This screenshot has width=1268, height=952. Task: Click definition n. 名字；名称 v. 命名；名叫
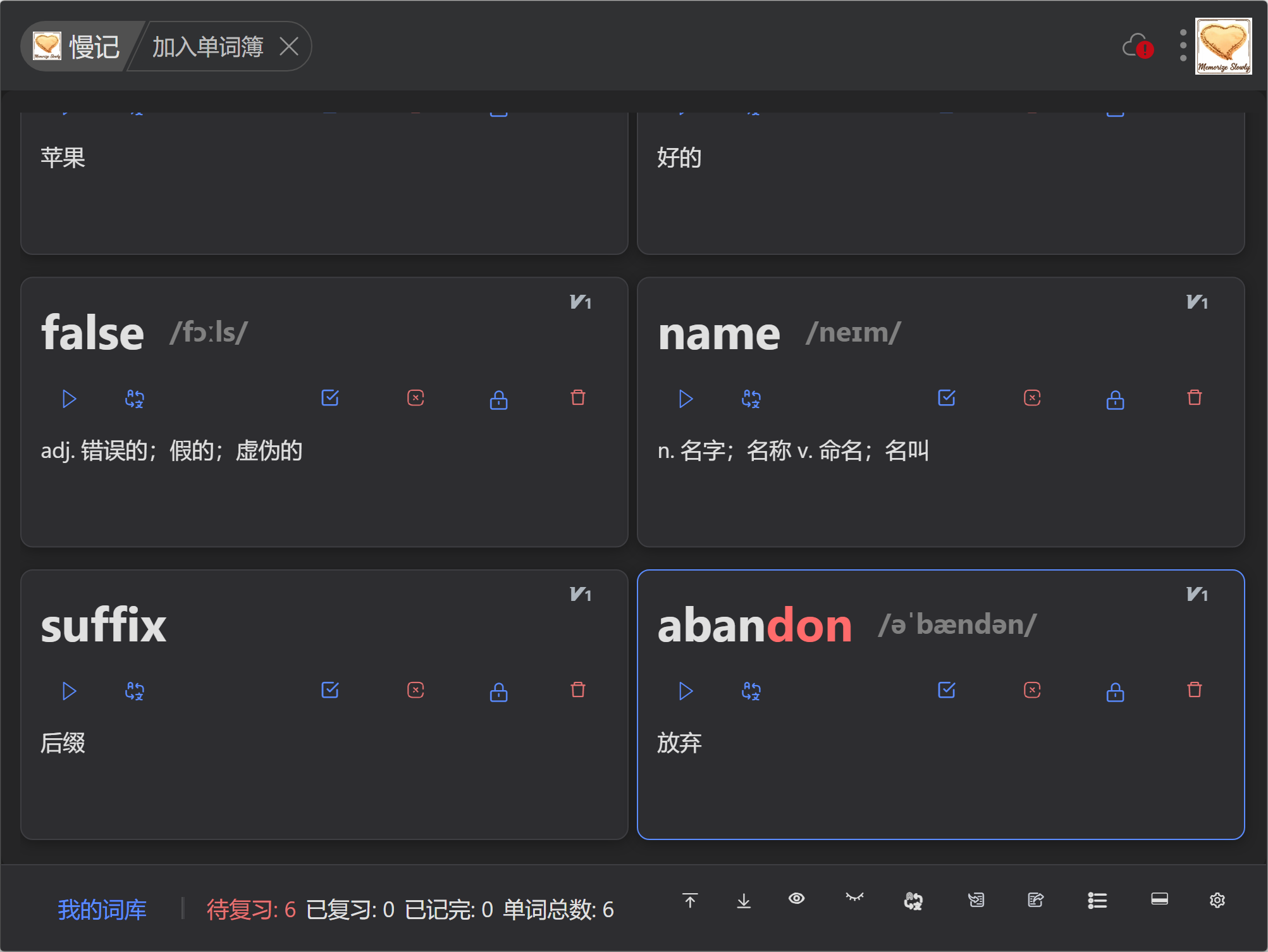(x=793, y=450)
